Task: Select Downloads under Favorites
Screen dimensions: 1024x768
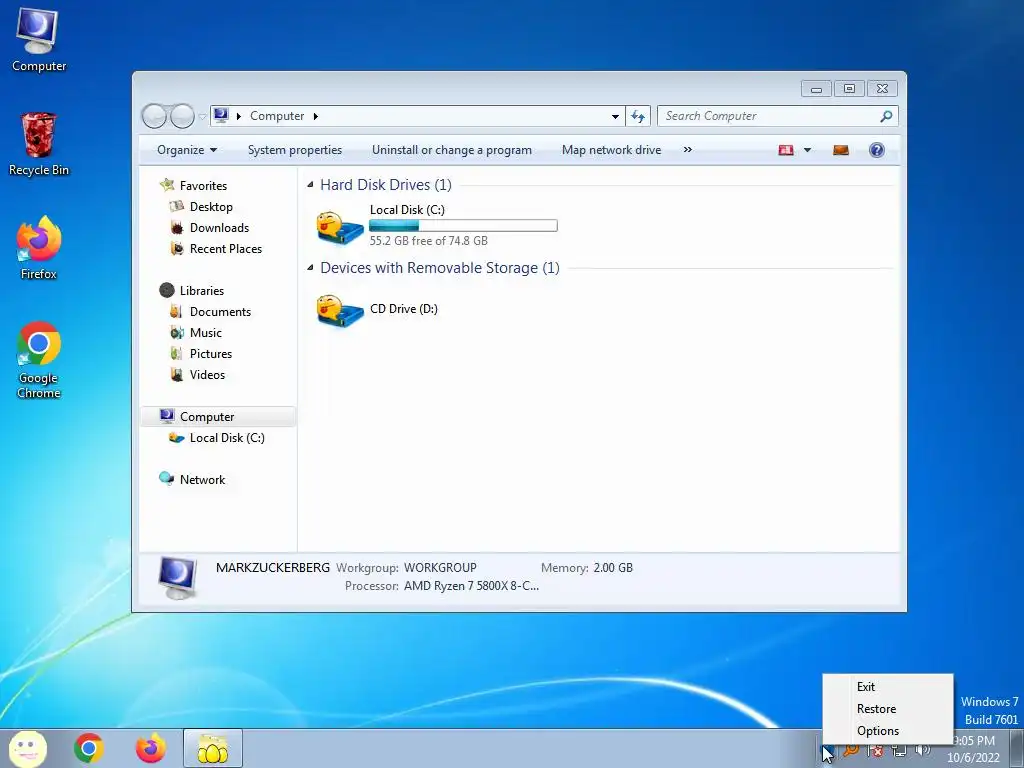Action: pyautogui.click(x=219, y=228)
